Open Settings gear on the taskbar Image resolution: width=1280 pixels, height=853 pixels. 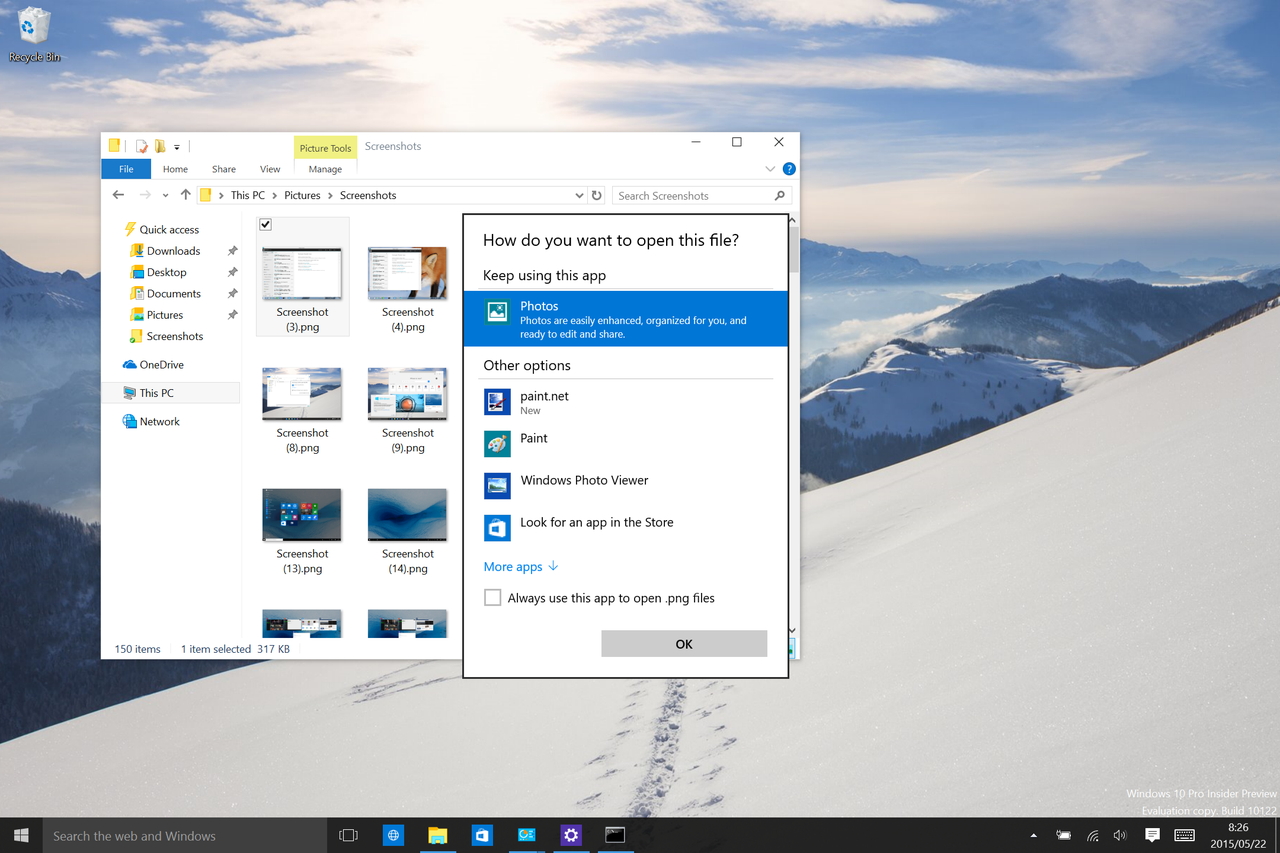click(571, 835)
